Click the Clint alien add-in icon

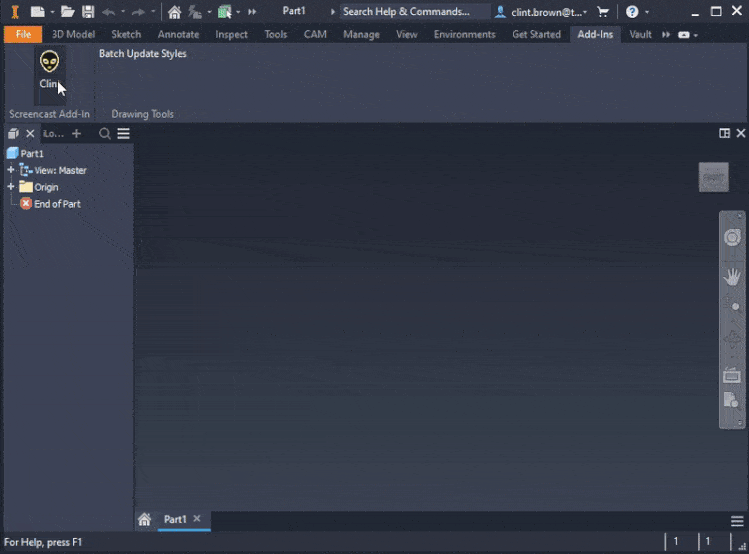(x=49, y=64)
